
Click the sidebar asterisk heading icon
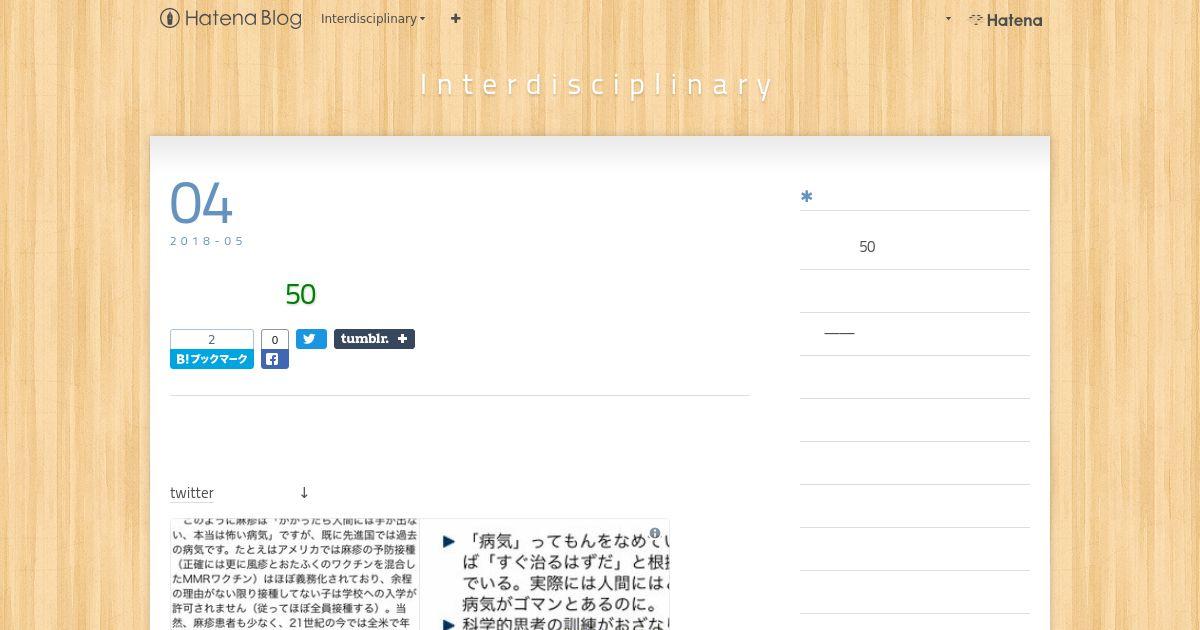(806, 197)
